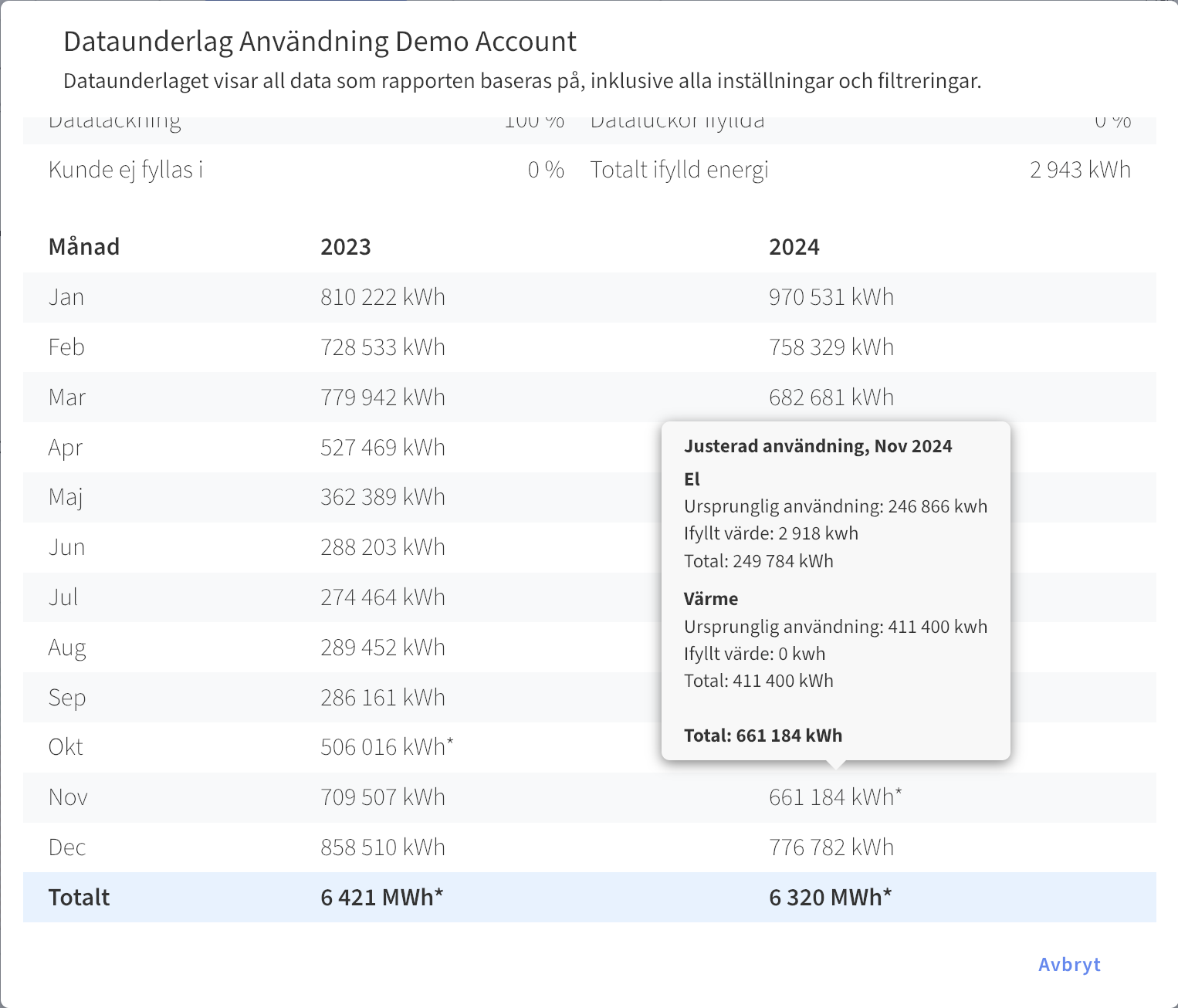Screen dimensions: 1178x1008
Task: Click the Avbryt button
Action: pyautogui.click(x=1069, y=964)
